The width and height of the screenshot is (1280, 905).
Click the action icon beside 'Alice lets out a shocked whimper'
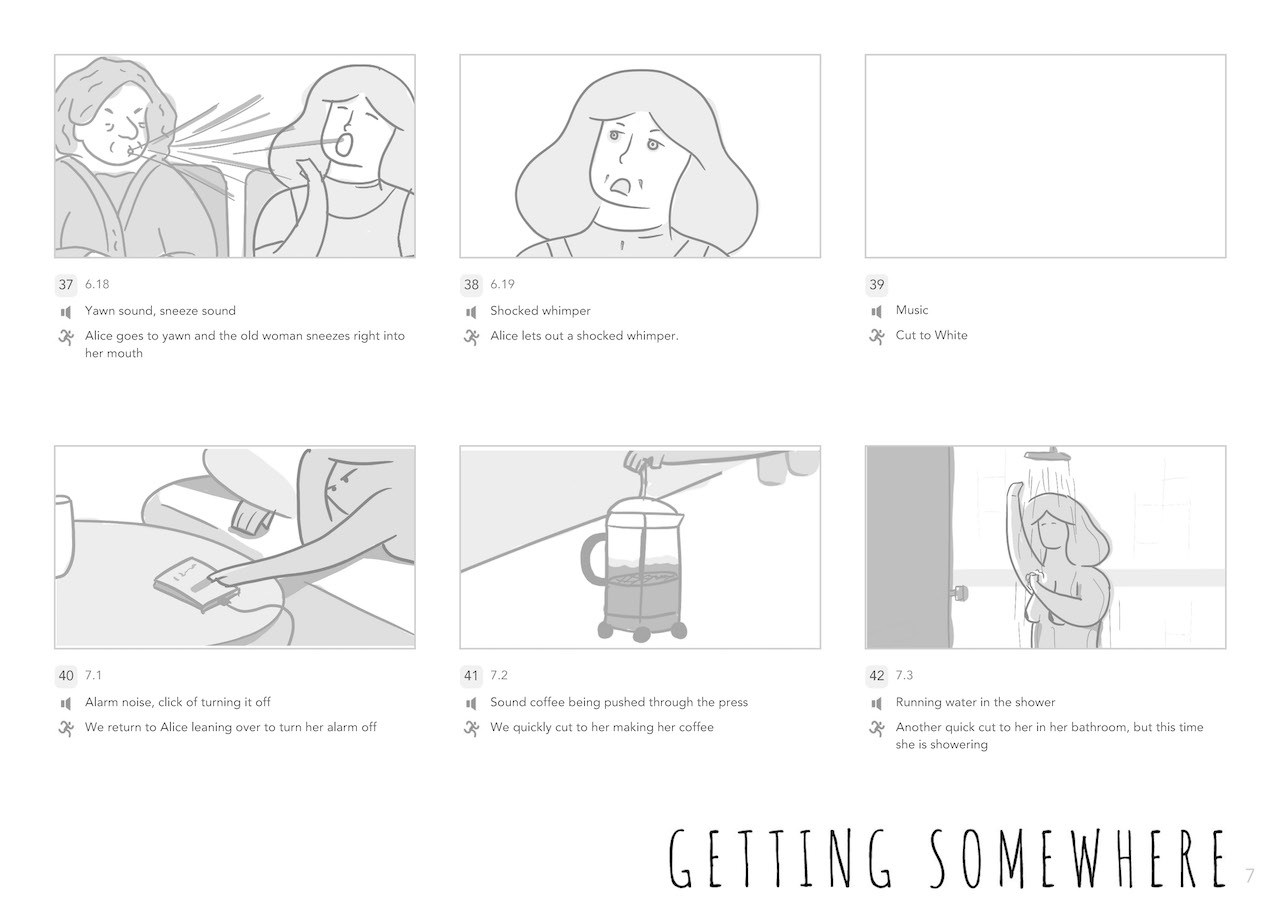[x=471, y=337]
